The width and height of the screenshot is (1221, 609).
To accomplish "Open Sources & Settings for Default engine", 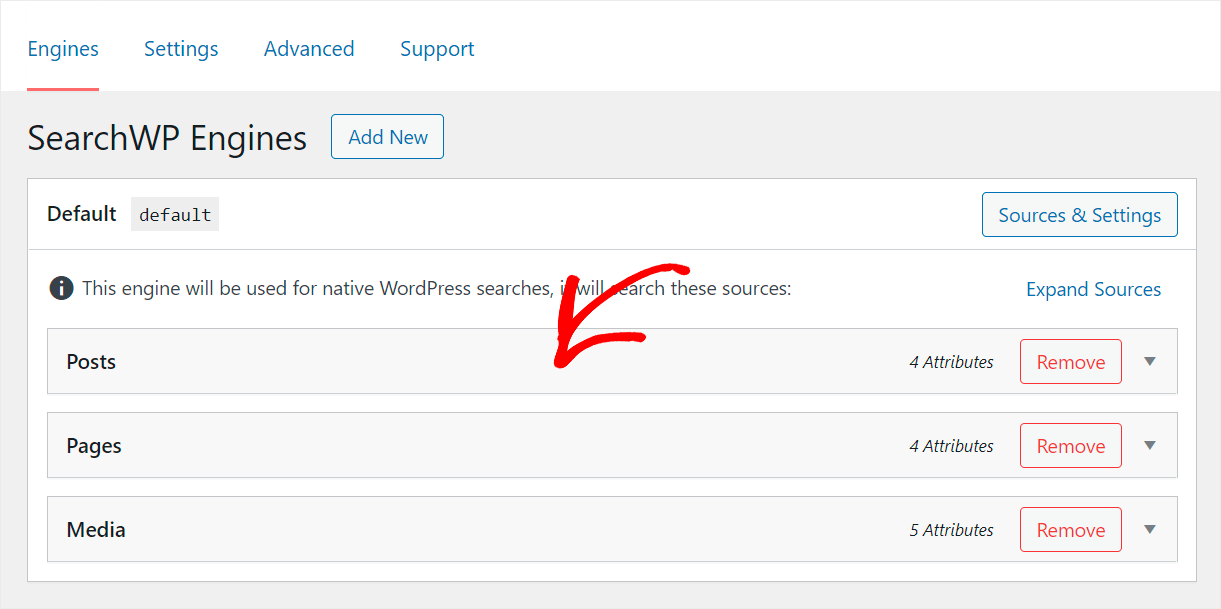I will [x=1079, y=215].
